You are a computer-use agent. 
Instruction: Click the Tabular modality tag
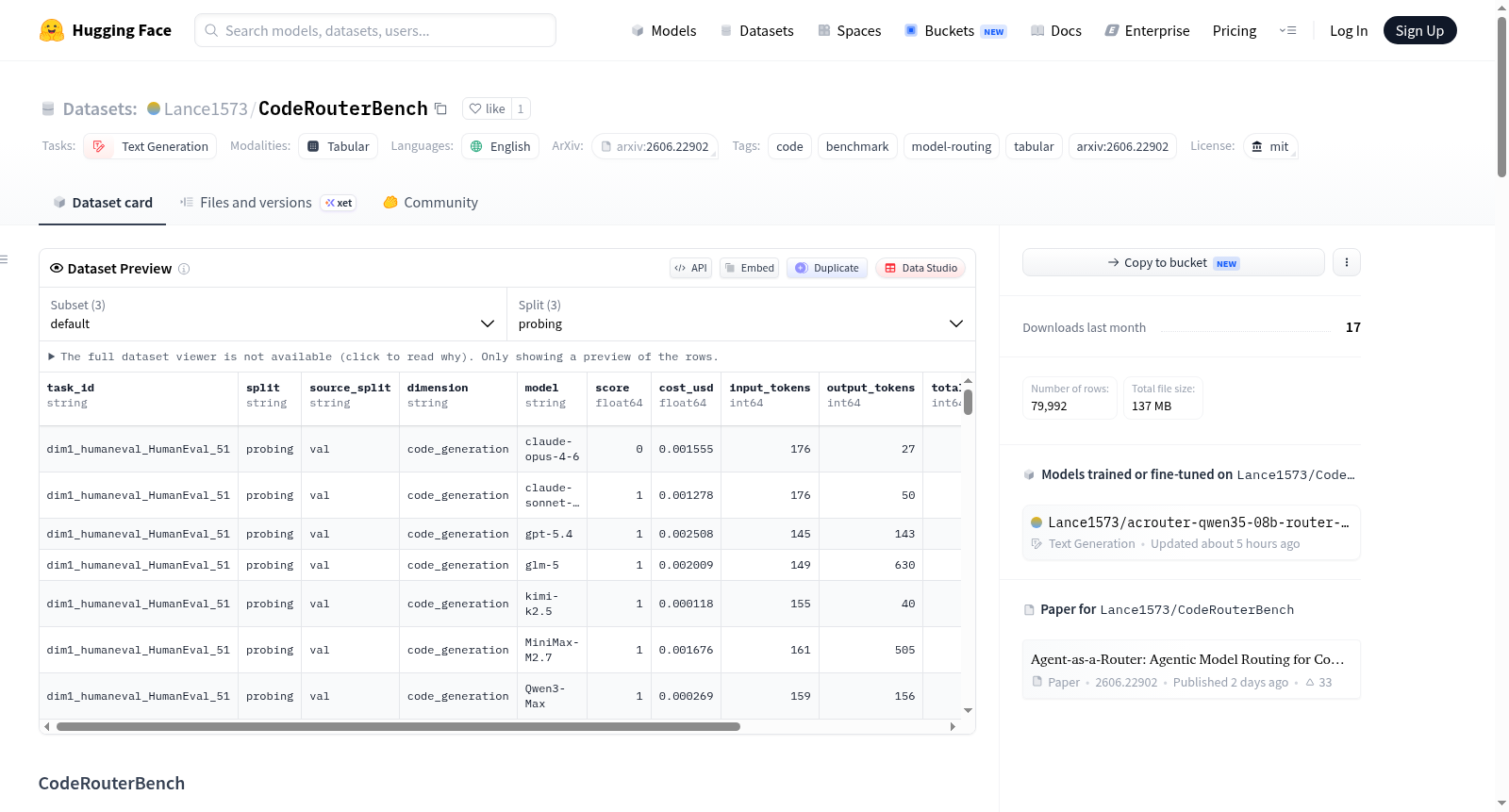click(x=339, y=146)
